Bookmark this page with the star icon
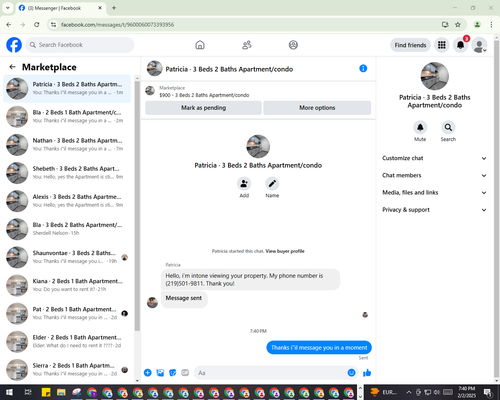Image resolution: width=500 pixels, height=400 pixels. (458, 24)
